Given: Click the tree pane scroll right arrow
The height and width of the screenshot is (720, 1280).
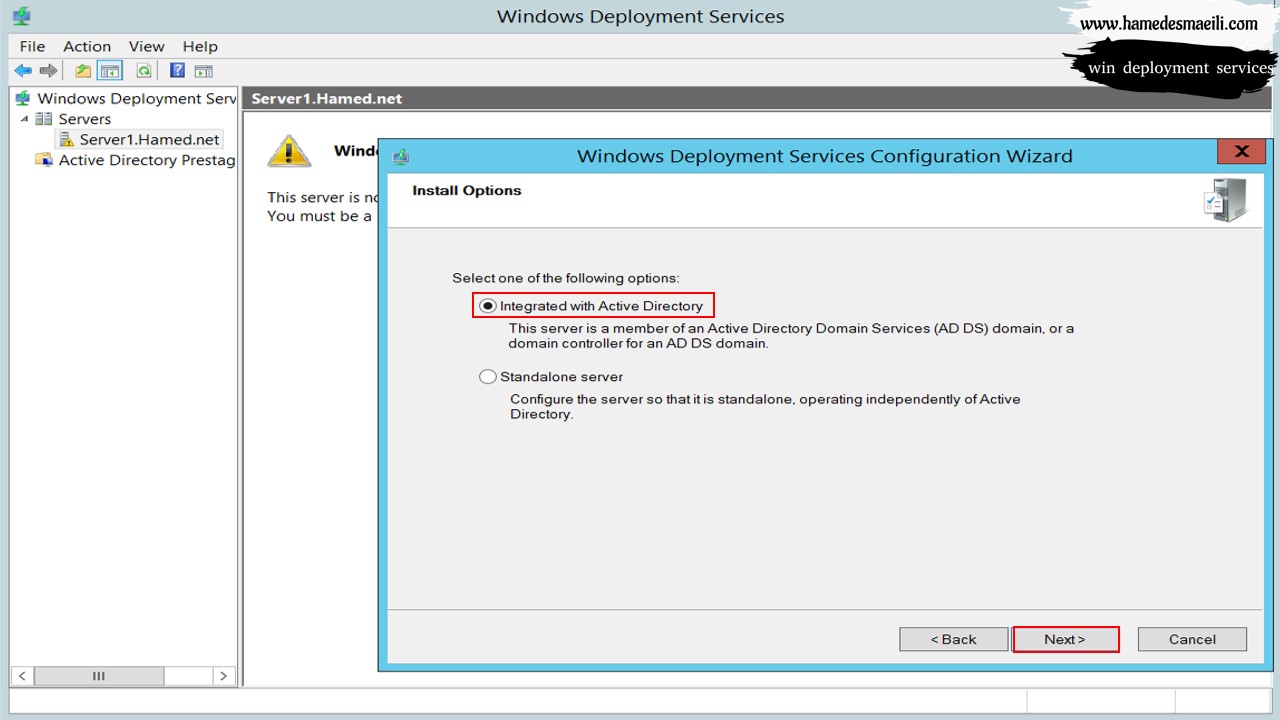Looking at the screenshot, I should click(x=224, y=676).
